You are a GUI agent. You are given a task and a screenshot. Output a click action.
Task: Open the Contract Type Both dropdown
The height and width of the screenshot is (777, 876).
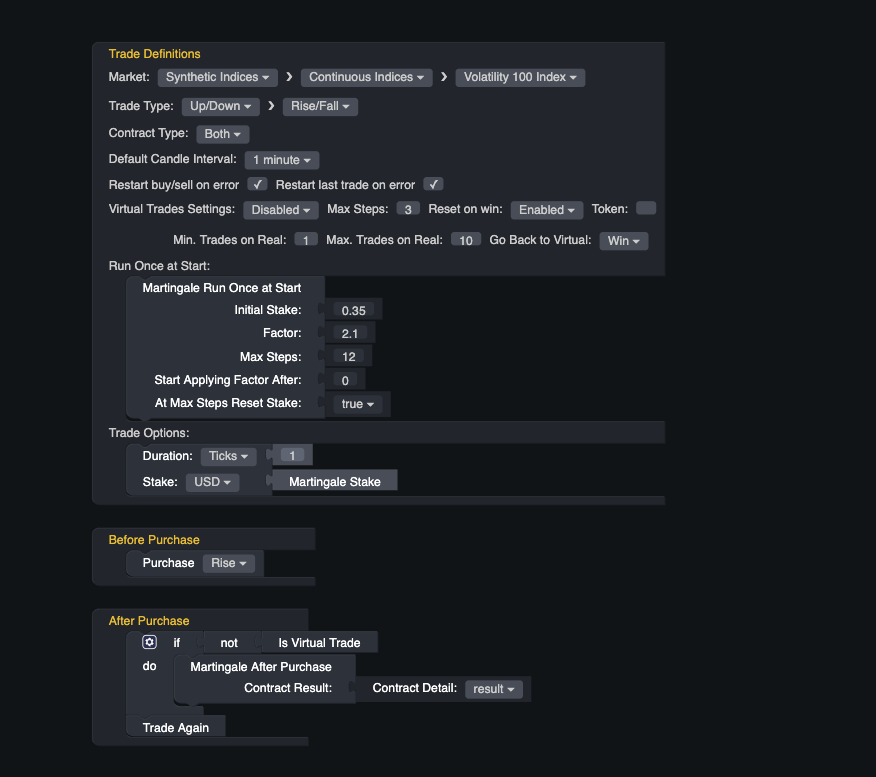click(x=222, y=133)
